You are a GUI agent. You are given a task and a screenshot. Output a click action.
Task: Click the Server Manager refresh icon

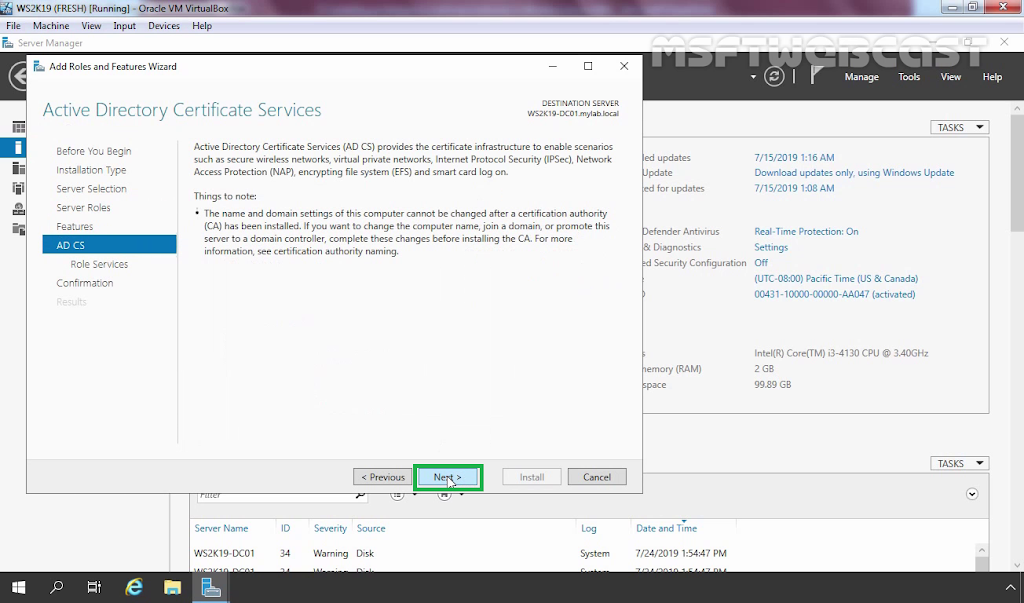coord(774,76)
